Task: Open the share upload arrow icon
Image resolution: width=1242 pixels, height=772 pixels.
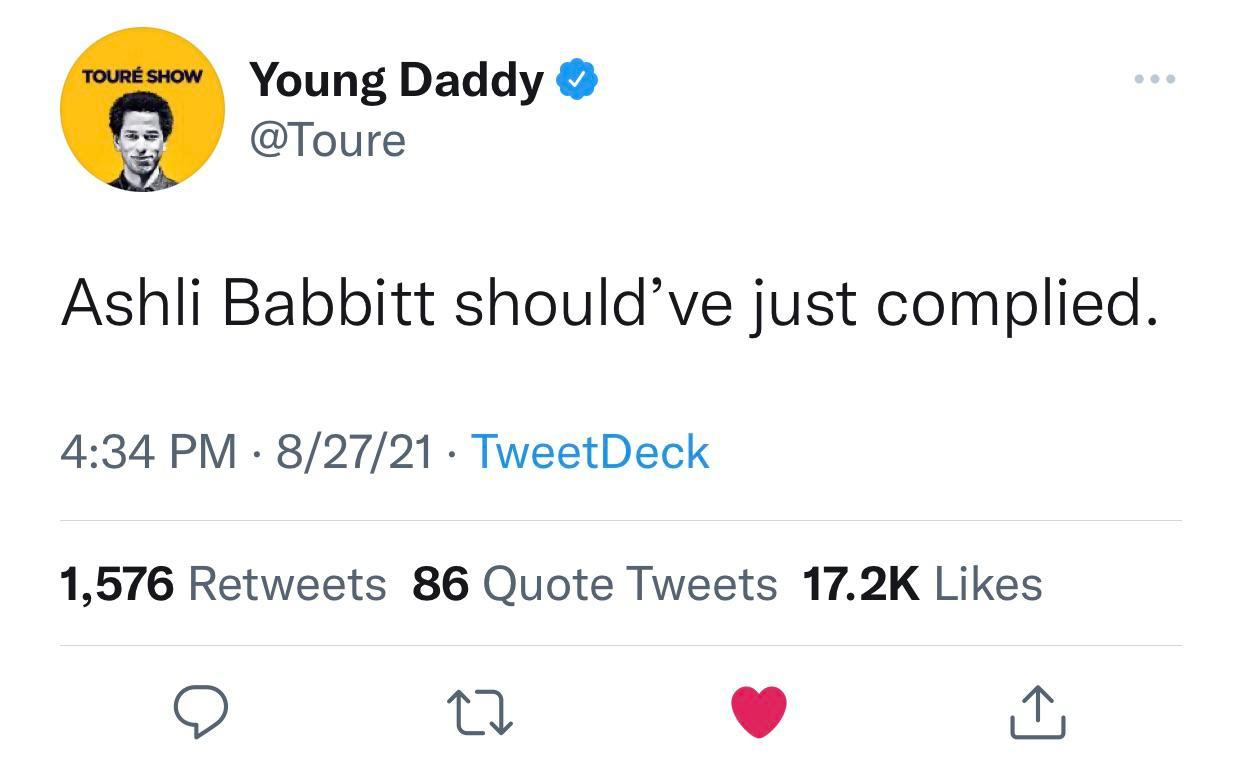Action: [x=1037, y=712]
